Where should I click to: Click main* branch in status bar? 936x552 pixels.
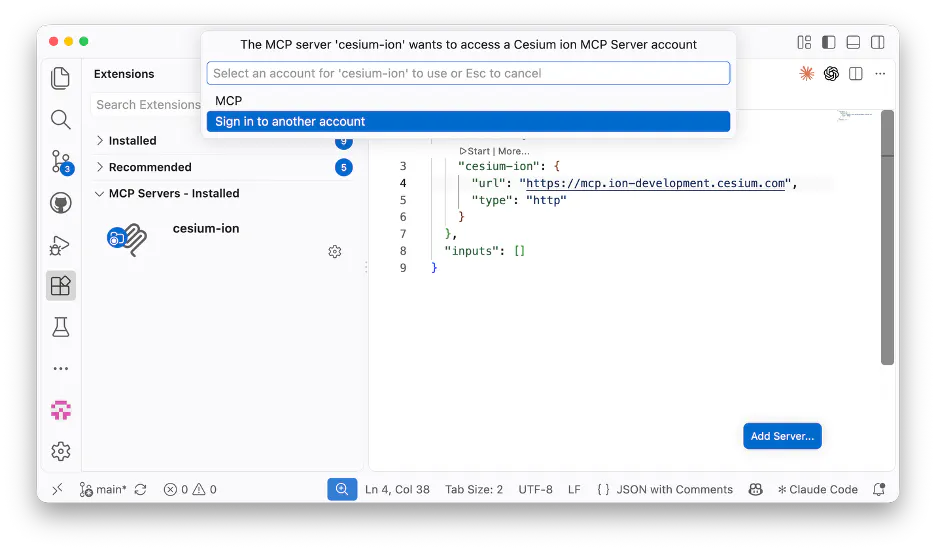pyautogui.click(x=103, y=489)
